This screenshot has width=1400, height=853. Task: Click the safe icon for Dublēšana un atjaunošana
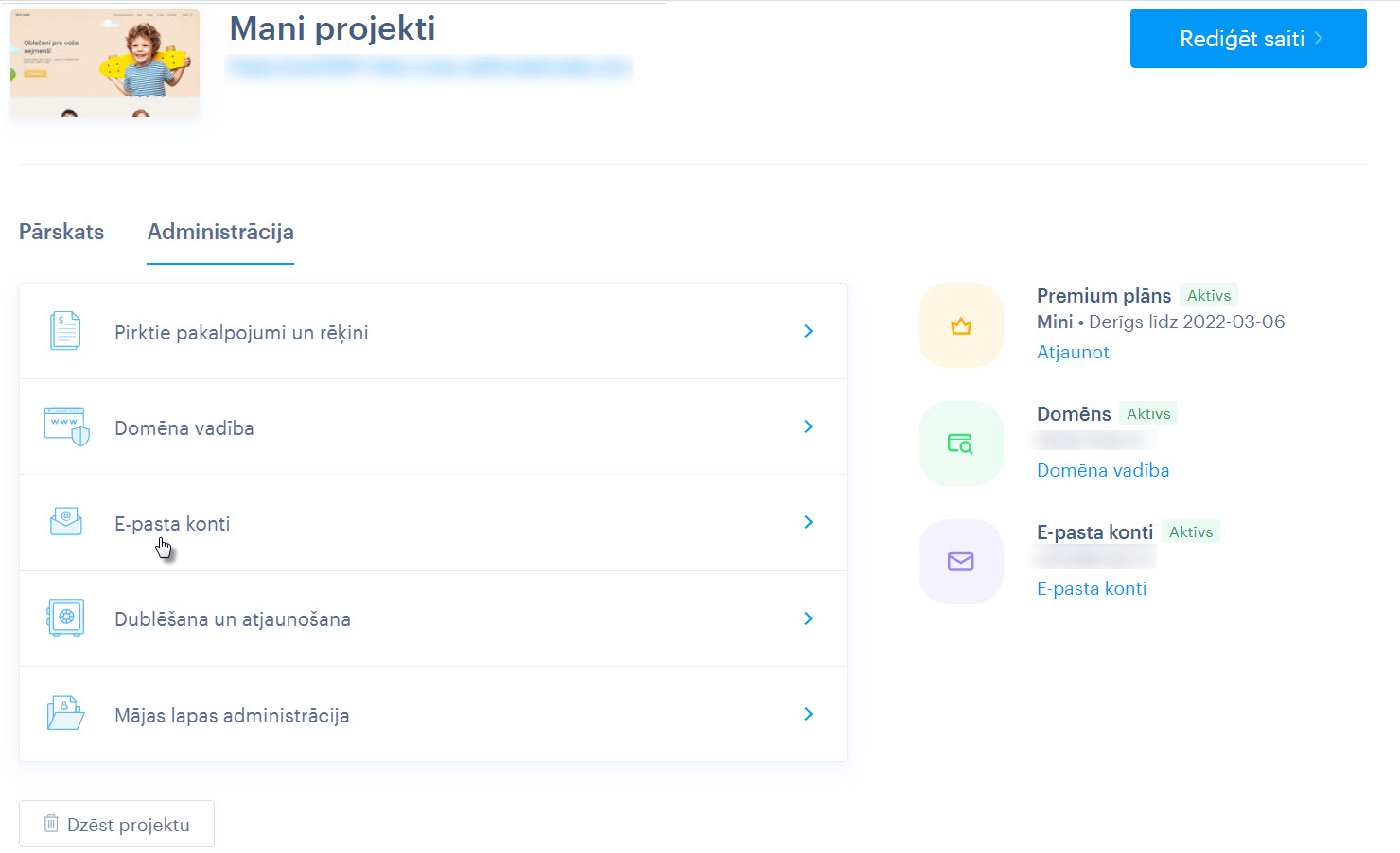coord(65,618)
